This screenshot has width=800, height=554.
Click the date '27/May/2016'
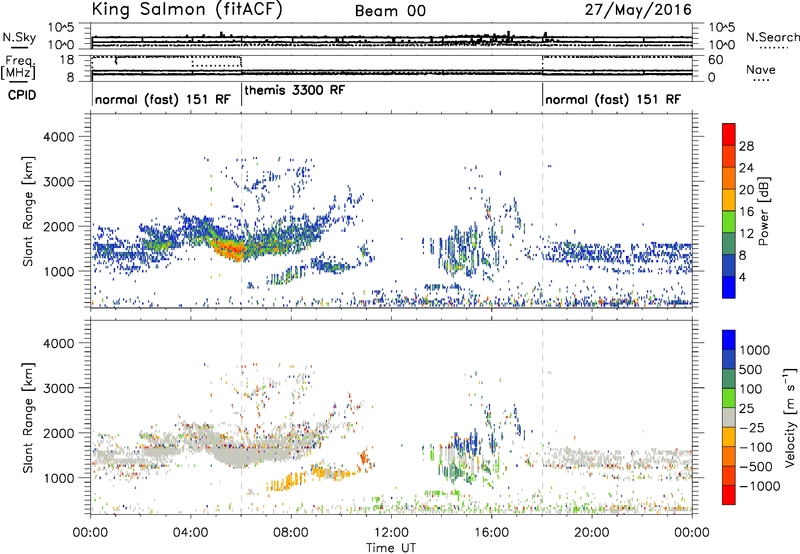(638, 10)
